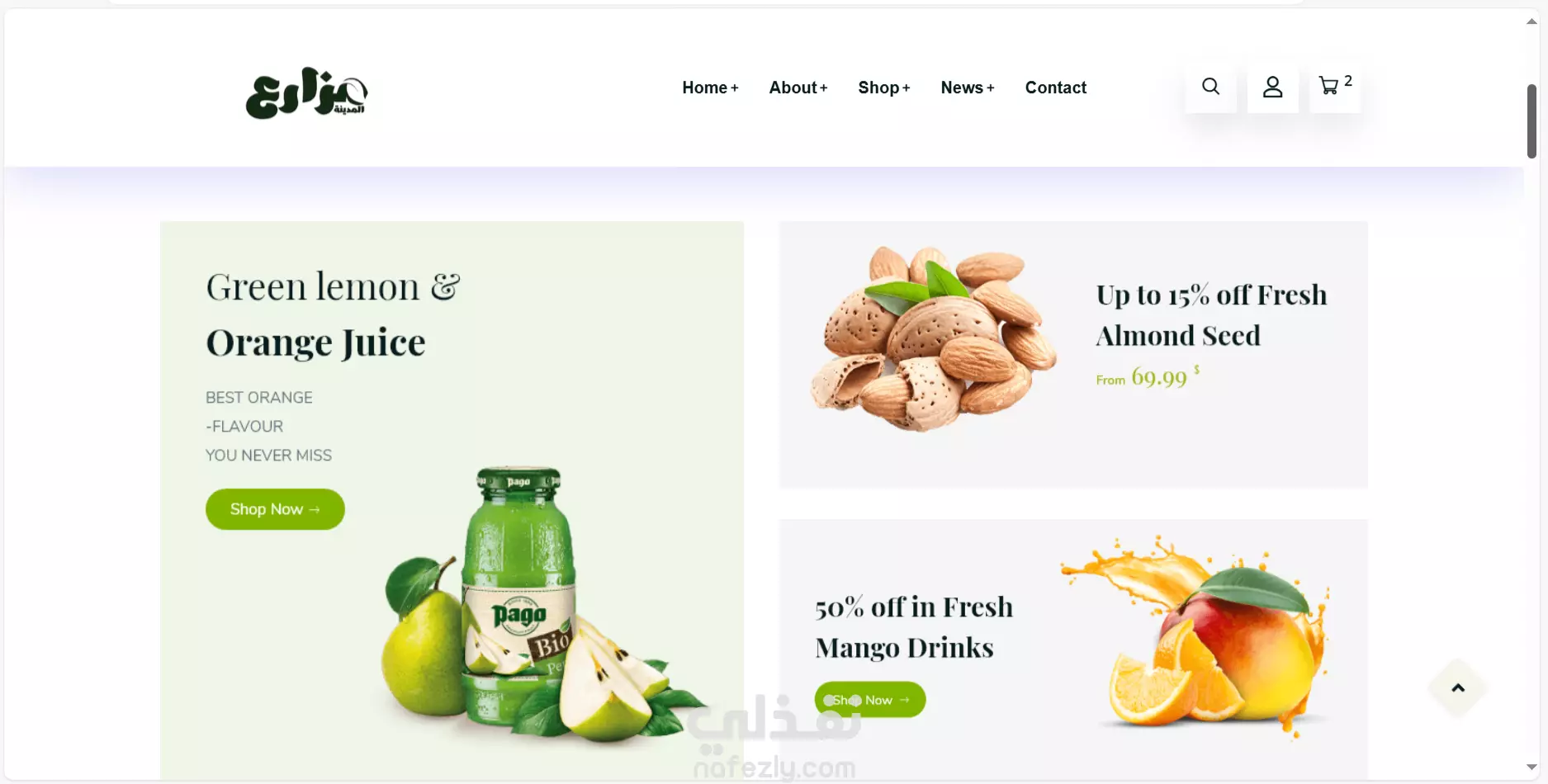Click the almonds product image
The height and width of the screenshot is (784, 1548).
click(933, 338)
